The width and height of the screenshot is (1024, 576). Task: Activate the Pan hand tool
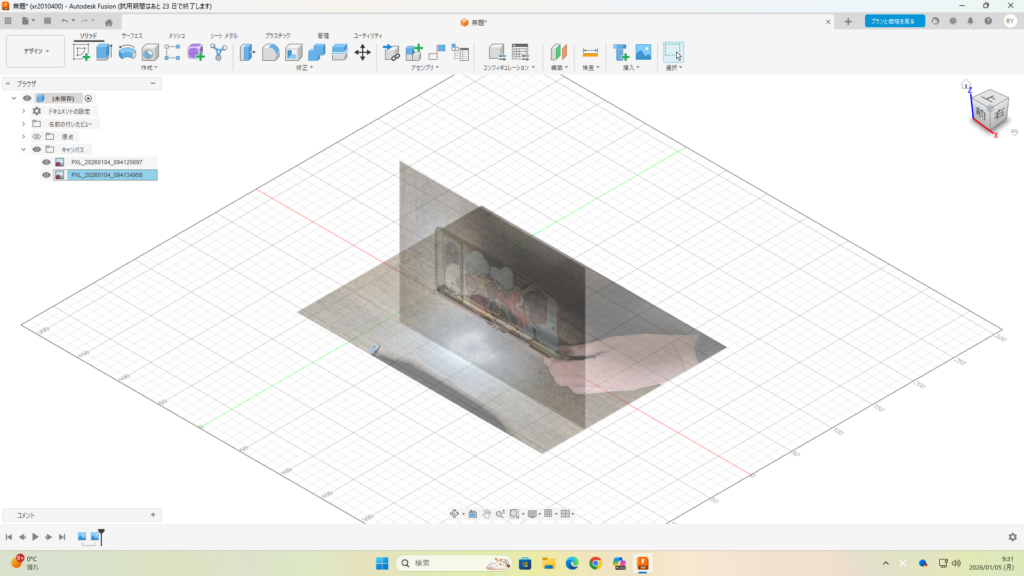tap(486, 513)
